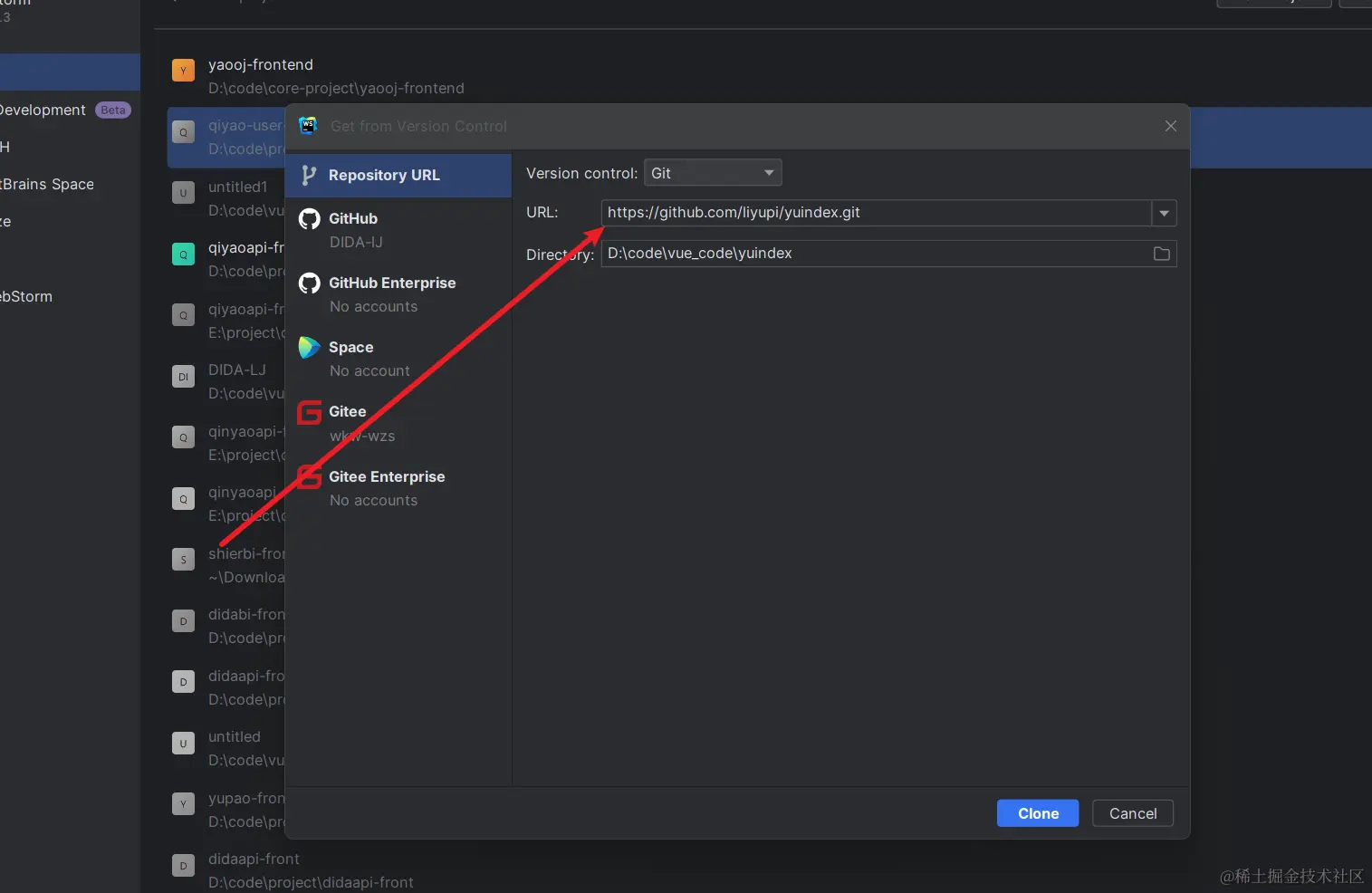Viewport: 1372px width, 893px height.
Task: Click the WebStorm icon in dialog title
Action: click(308, 126)
